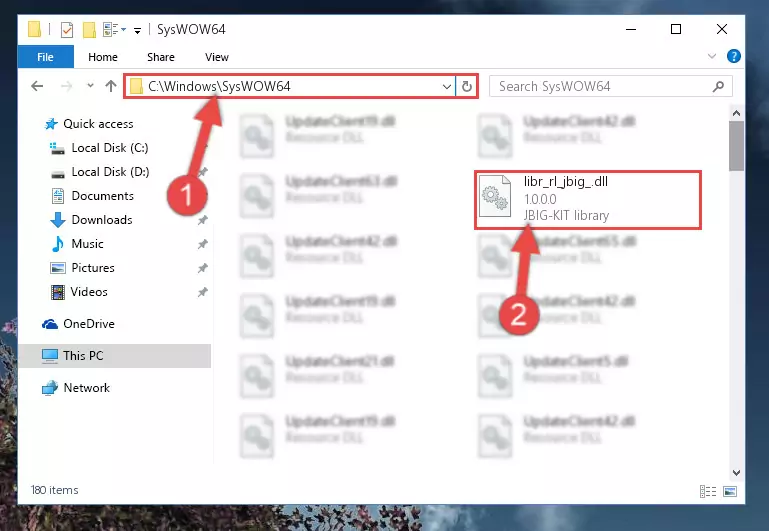Click the pin icon next to Videos
This screenshot has width=769, height=531.
tap(202, 292)
